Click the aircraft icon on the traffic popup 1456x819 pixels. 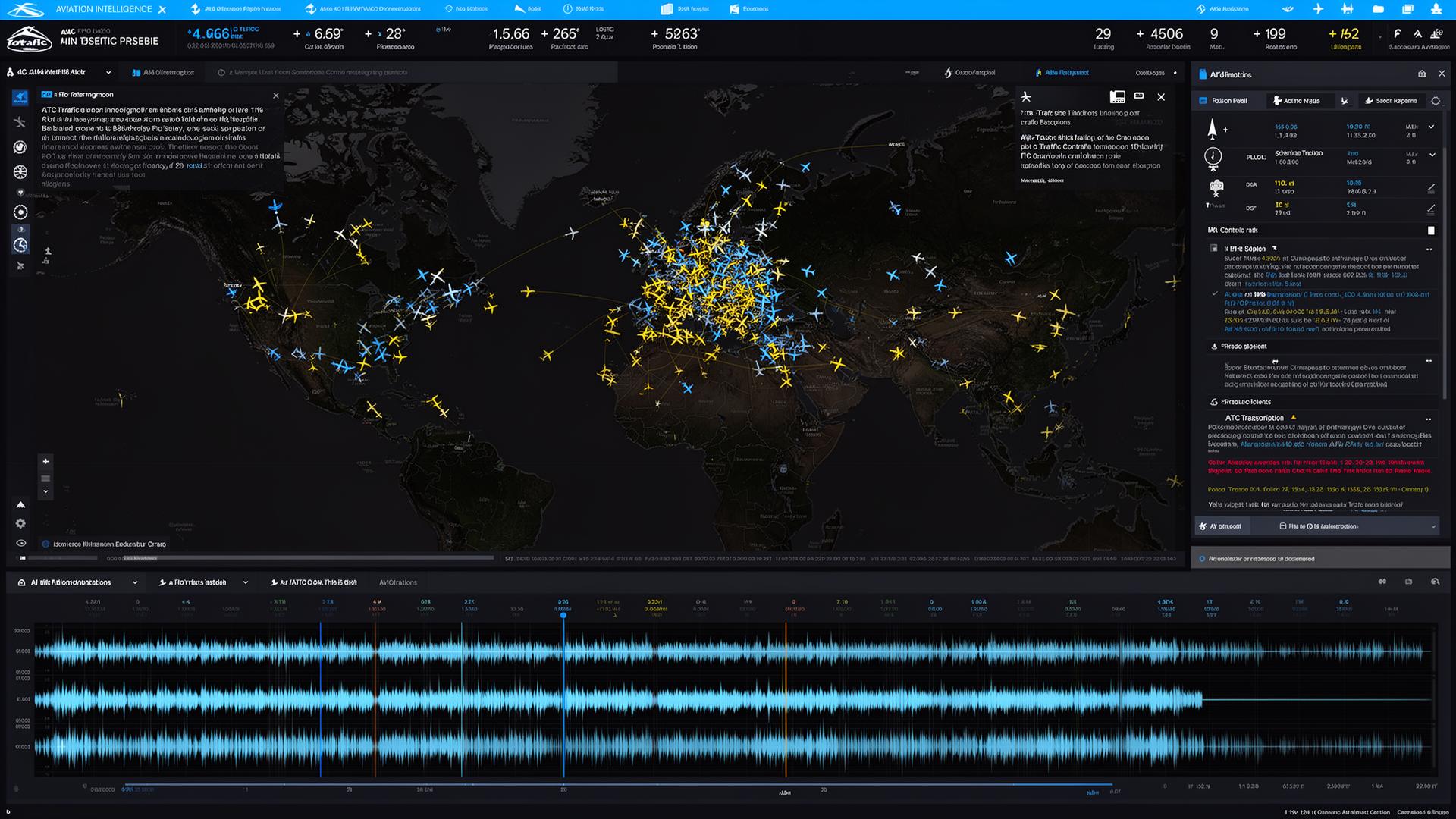[x=1028, y=96]
